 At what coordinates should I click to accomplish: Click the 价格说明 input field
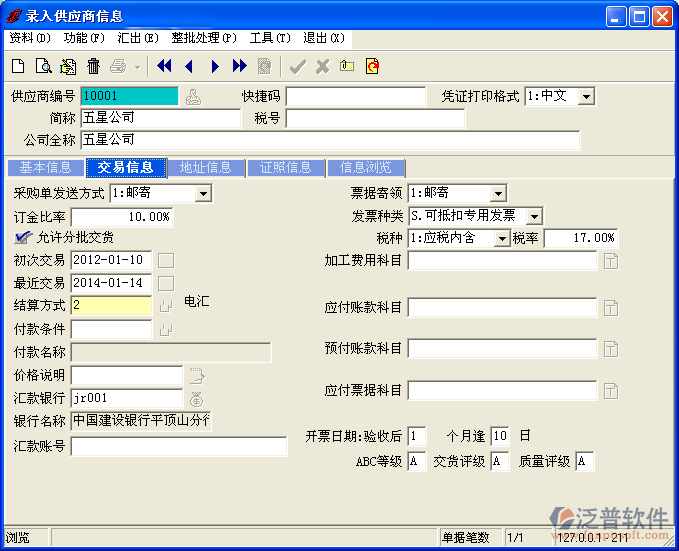pos(127,376)
